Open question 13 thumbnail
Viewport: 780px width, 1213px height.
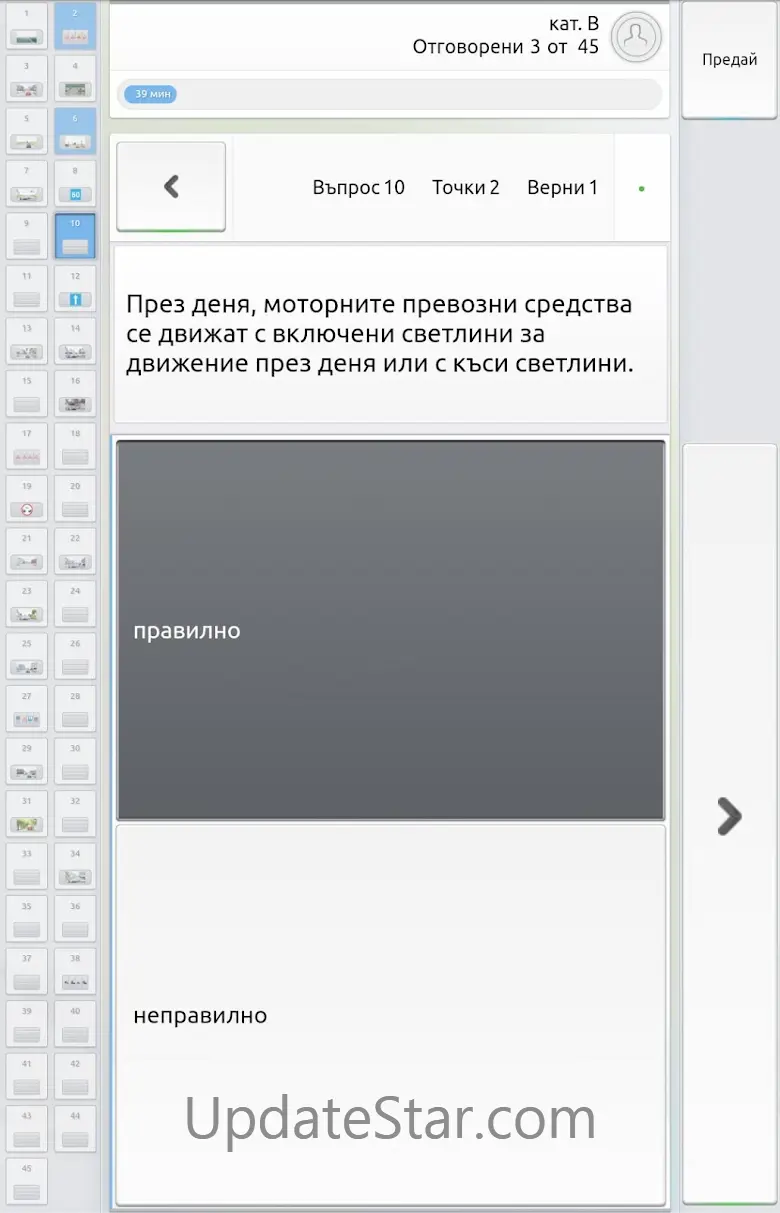[27, 341]
